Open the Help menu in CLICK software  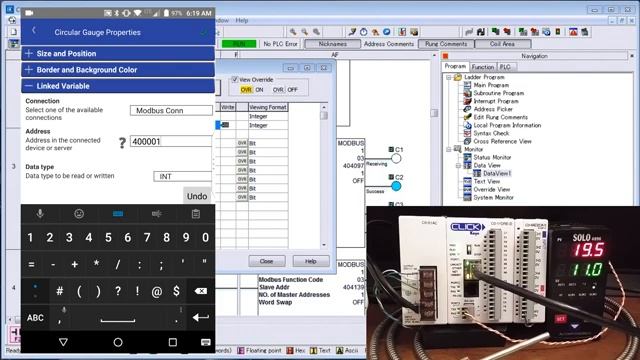[x=242, y=20]
